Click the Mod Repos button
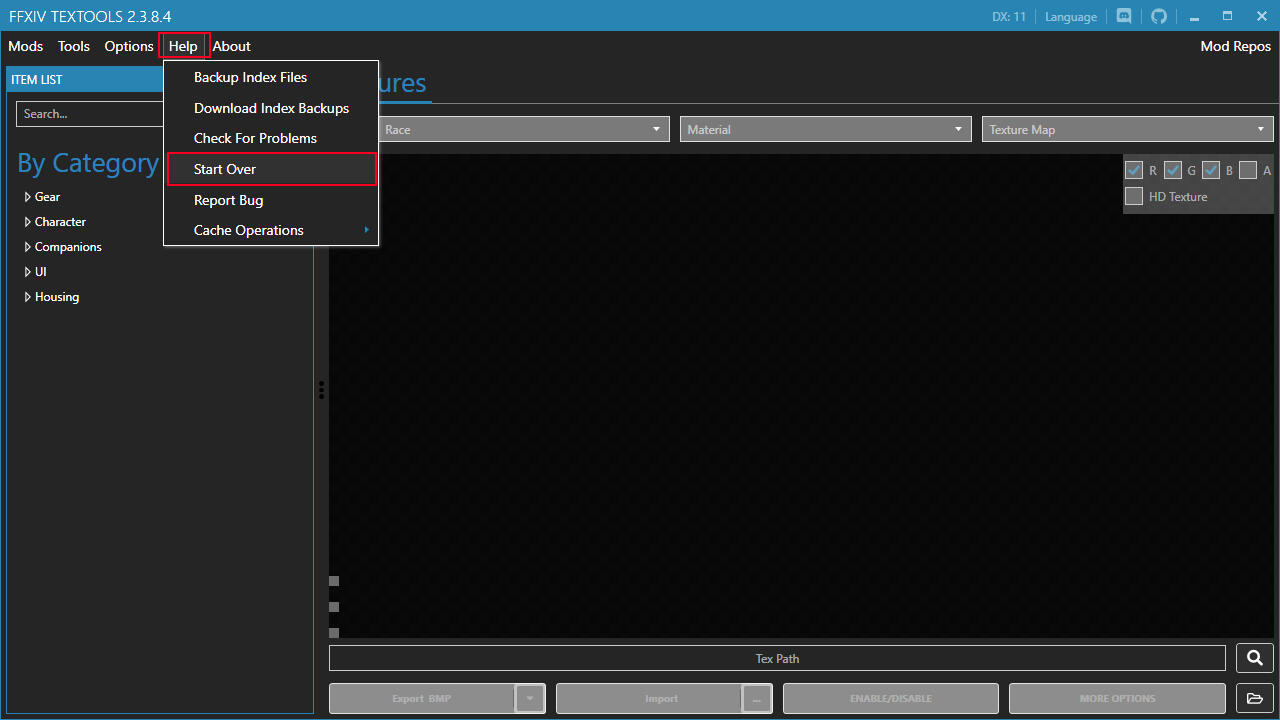Image resolution: width=1280 pixels, height=720 pixels. coord(1235,46)
